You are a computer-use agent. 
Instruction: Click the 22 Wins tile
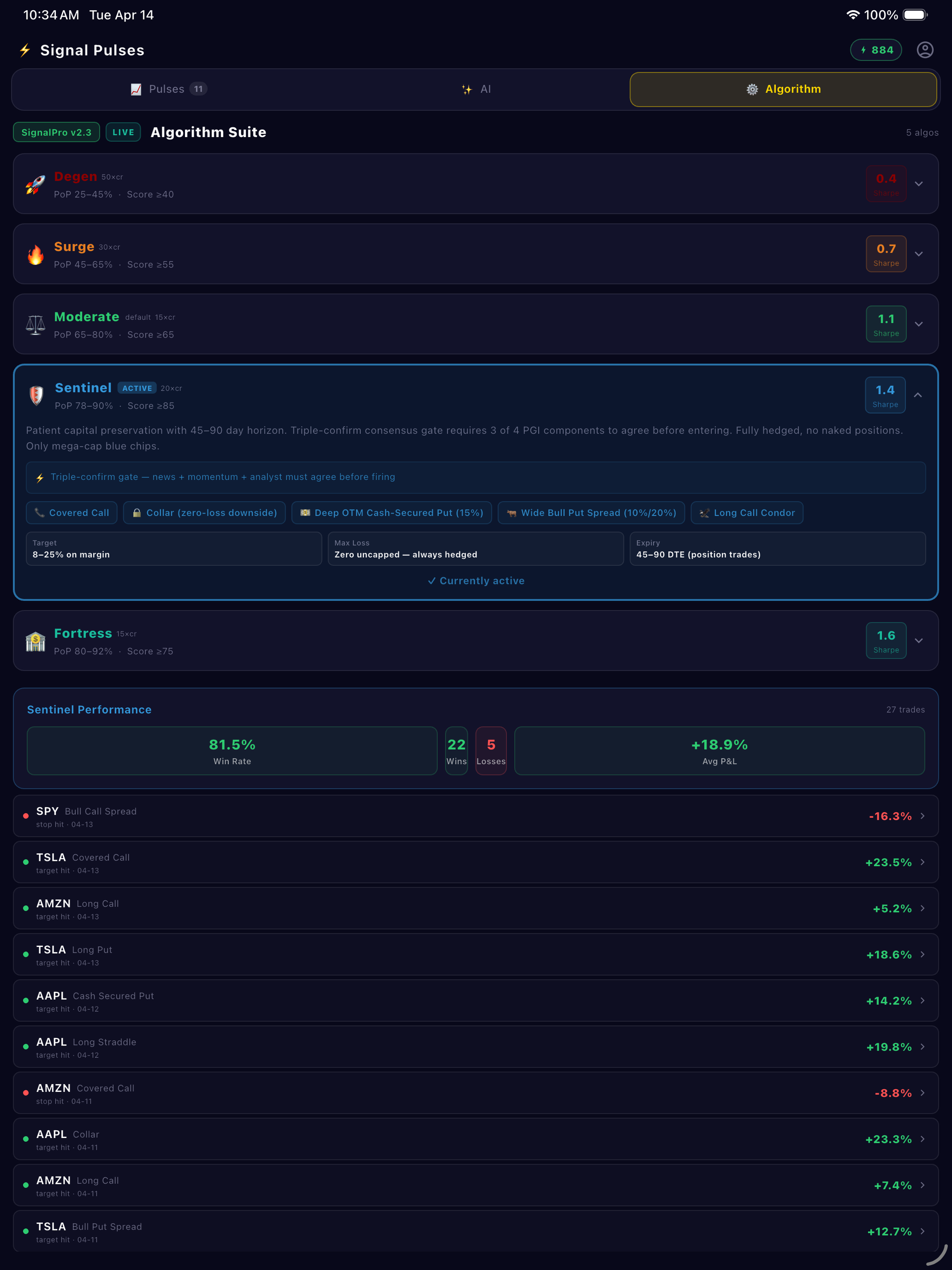coord(456,751)
